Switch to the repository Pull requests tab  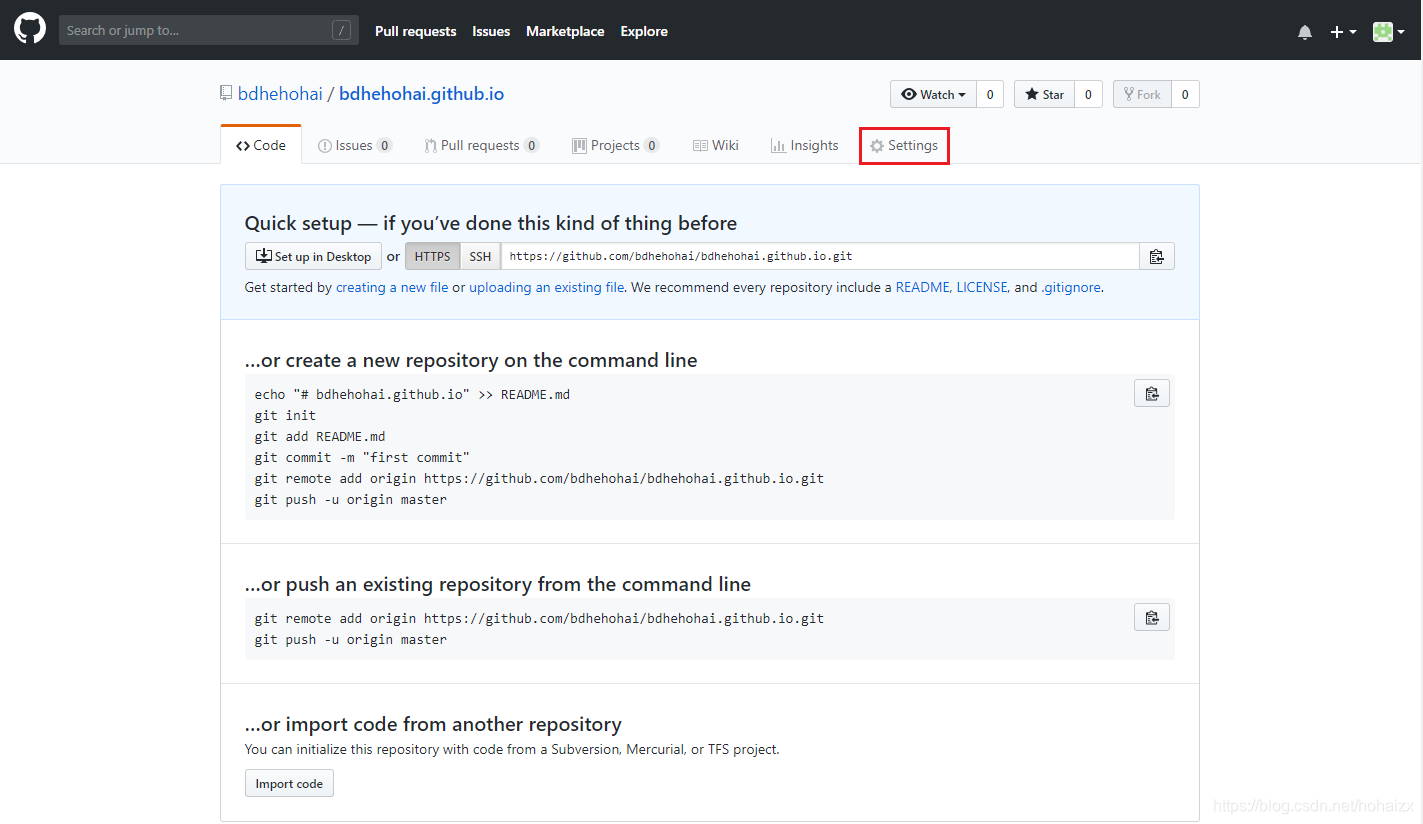click(482, 145)
